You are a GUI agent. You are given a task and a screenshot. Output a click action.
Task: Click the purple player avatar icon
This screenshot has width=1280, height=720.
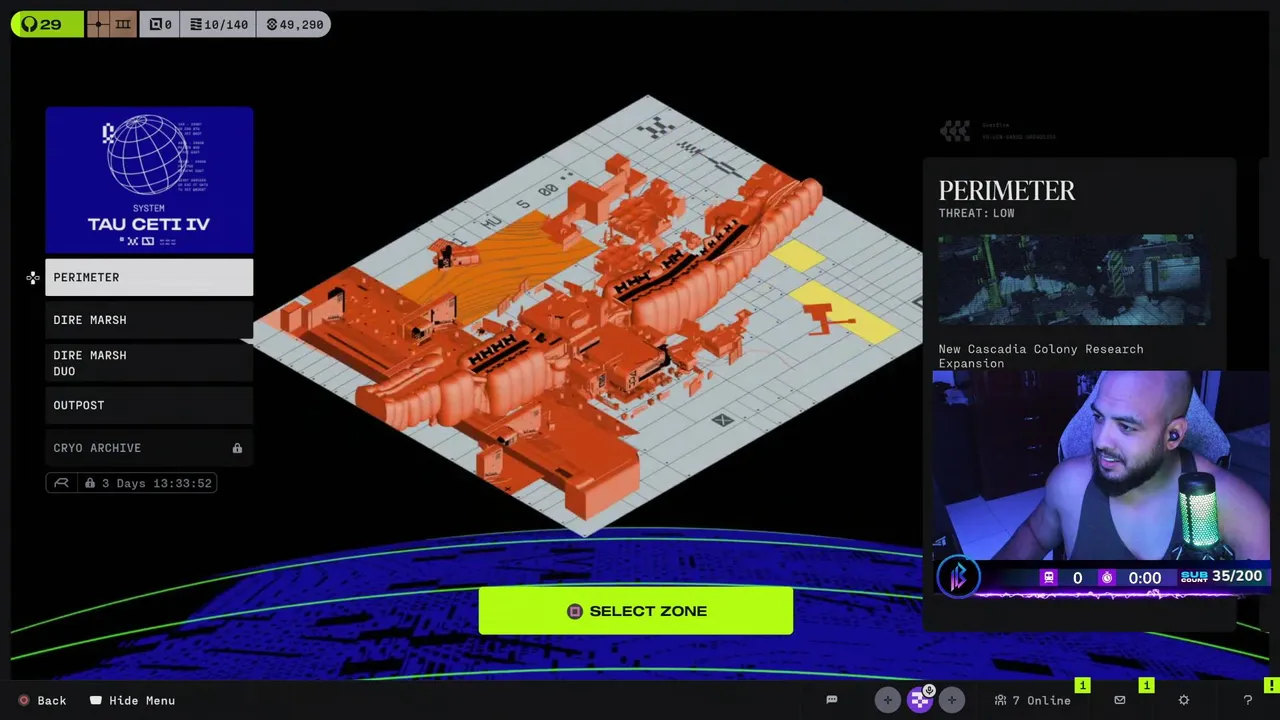click(919, 700)
